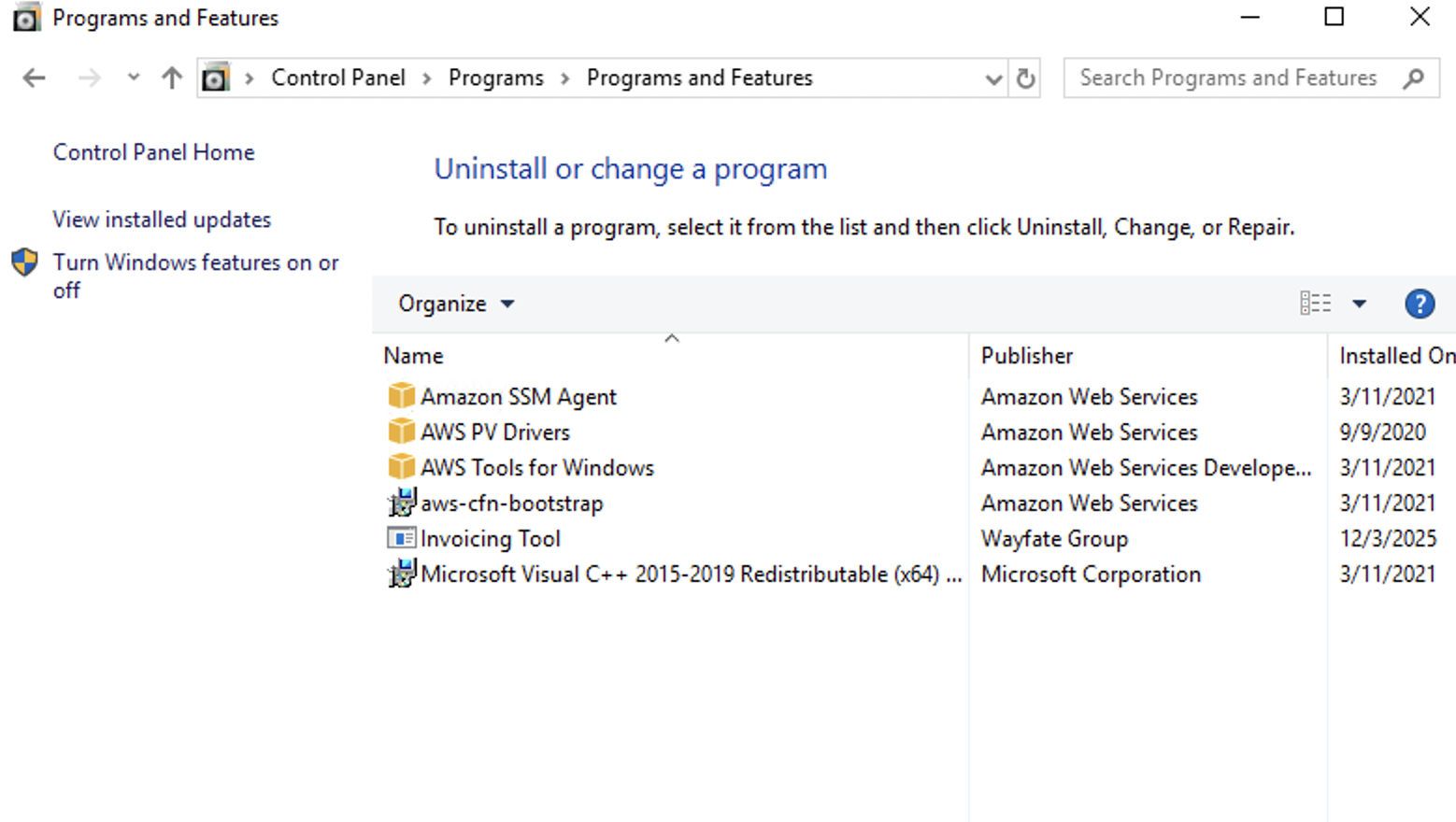Go to Control Panel Home

pyautogui.click(x=153, y=152)
